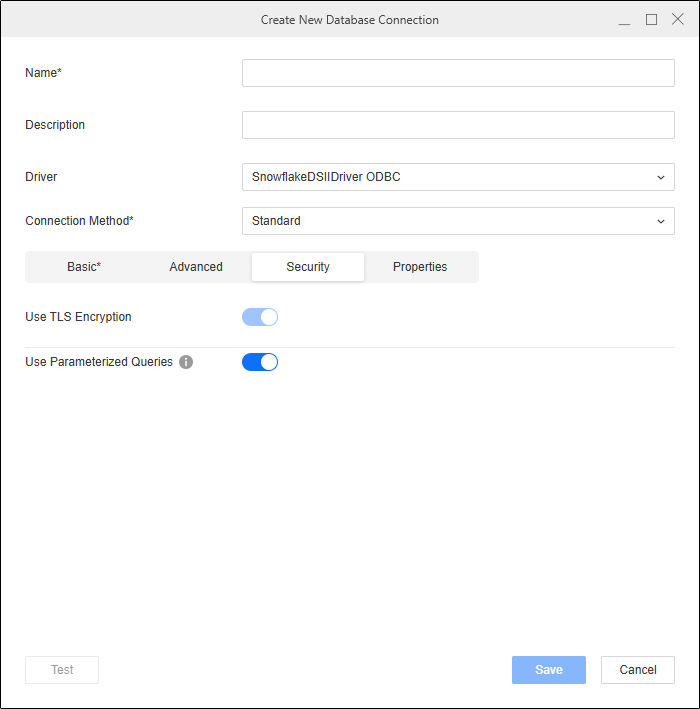Maximize the Create New Database Connection window
Screen dimensions: 700x709
[x=651, y=19]
